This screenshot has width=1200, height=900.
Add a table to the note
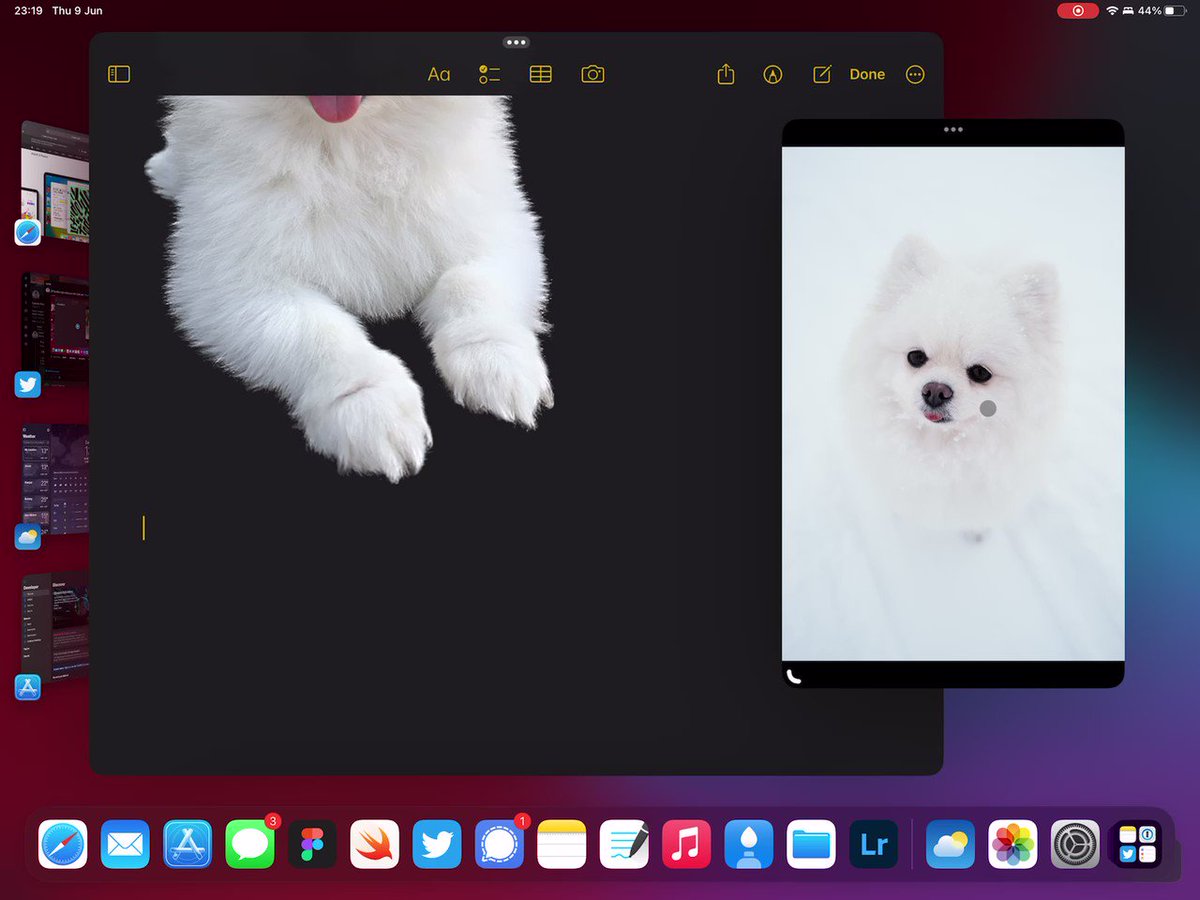point(541,74)
